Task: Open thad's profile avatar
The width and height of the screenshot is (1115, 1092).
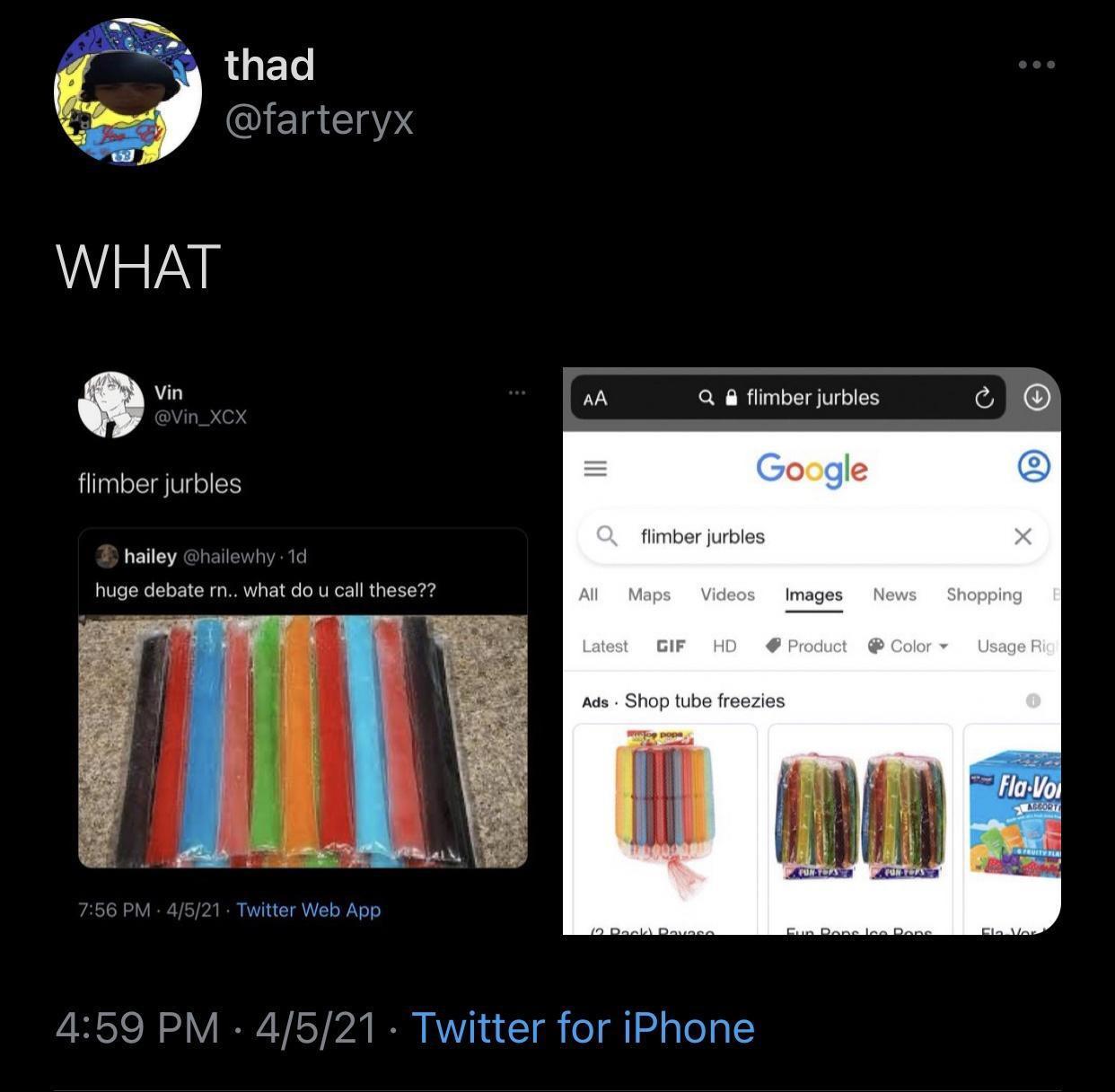Action: click(x=128, y=92)
